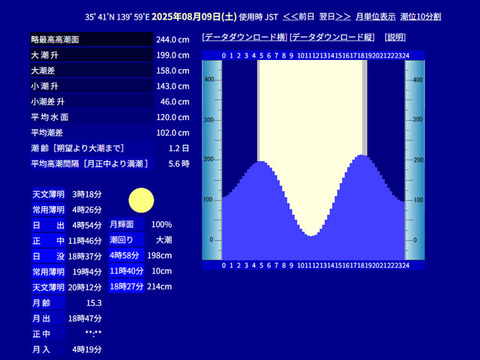Select the date text 2025年08月09日(土)
Viewport: 480px width, 360px height.
pyautogui.click(x=194, y=17)
